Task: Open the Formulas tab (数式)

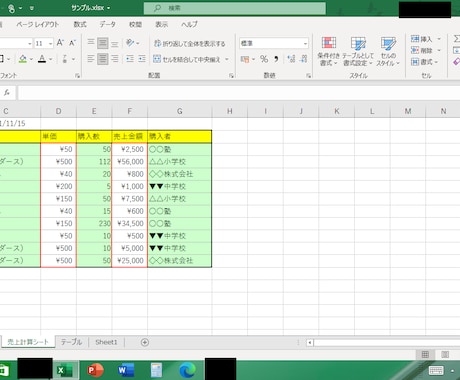Action: [80, 24]
